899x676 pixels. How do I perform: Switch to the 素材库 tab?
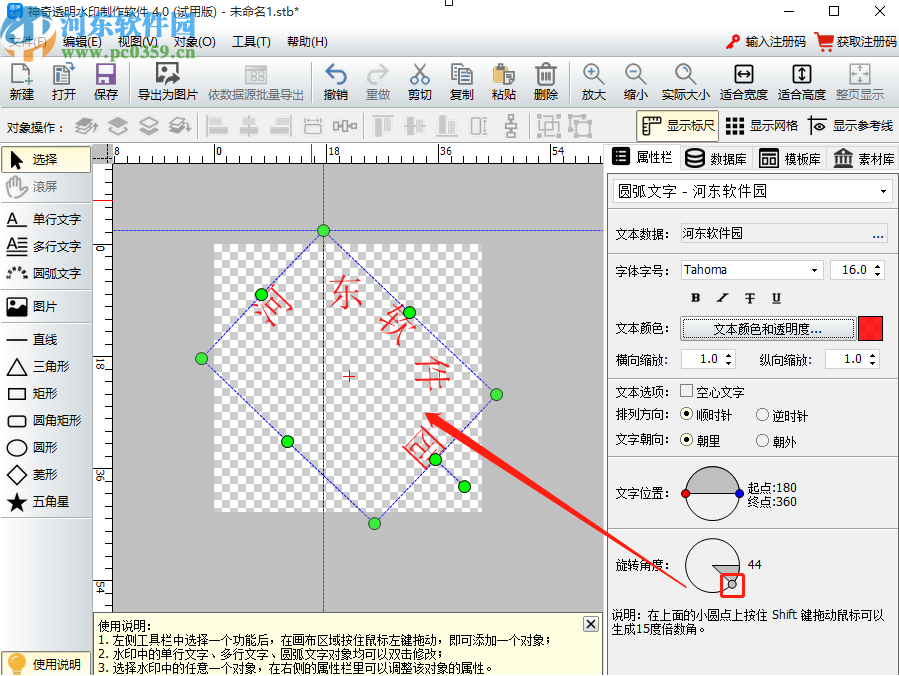[x=864, y=159]
